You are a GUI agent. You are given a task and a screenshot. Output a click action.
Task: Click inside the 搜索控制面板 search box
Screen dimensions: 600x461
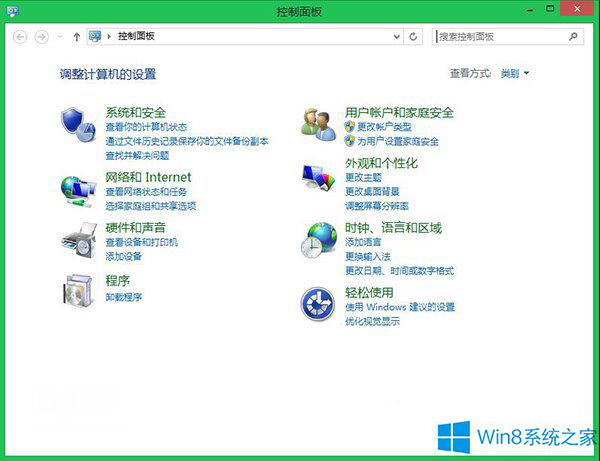[501, 37]
